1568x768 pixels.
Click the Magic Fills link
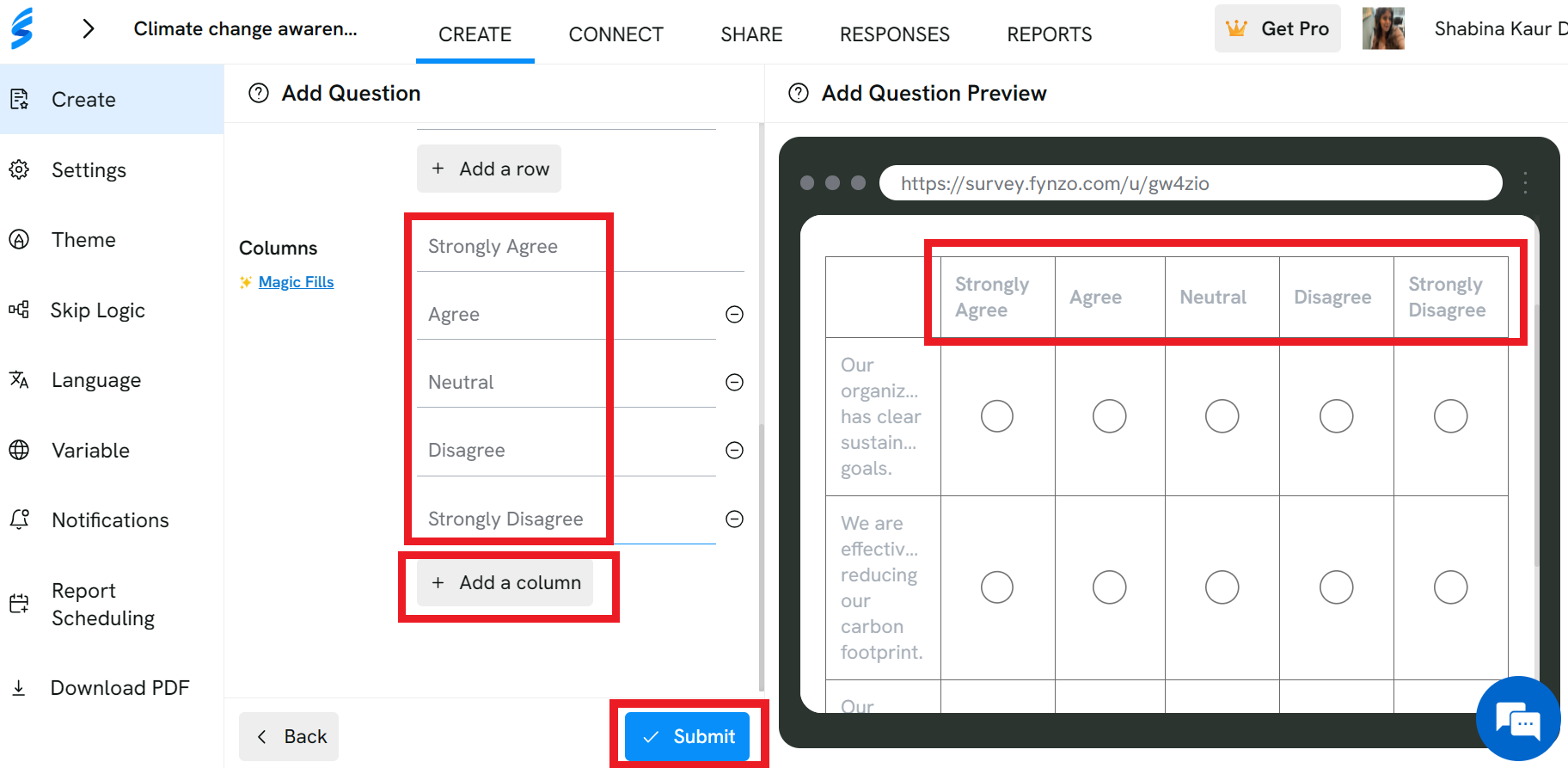pyautogui.click(x=296, y=282)
